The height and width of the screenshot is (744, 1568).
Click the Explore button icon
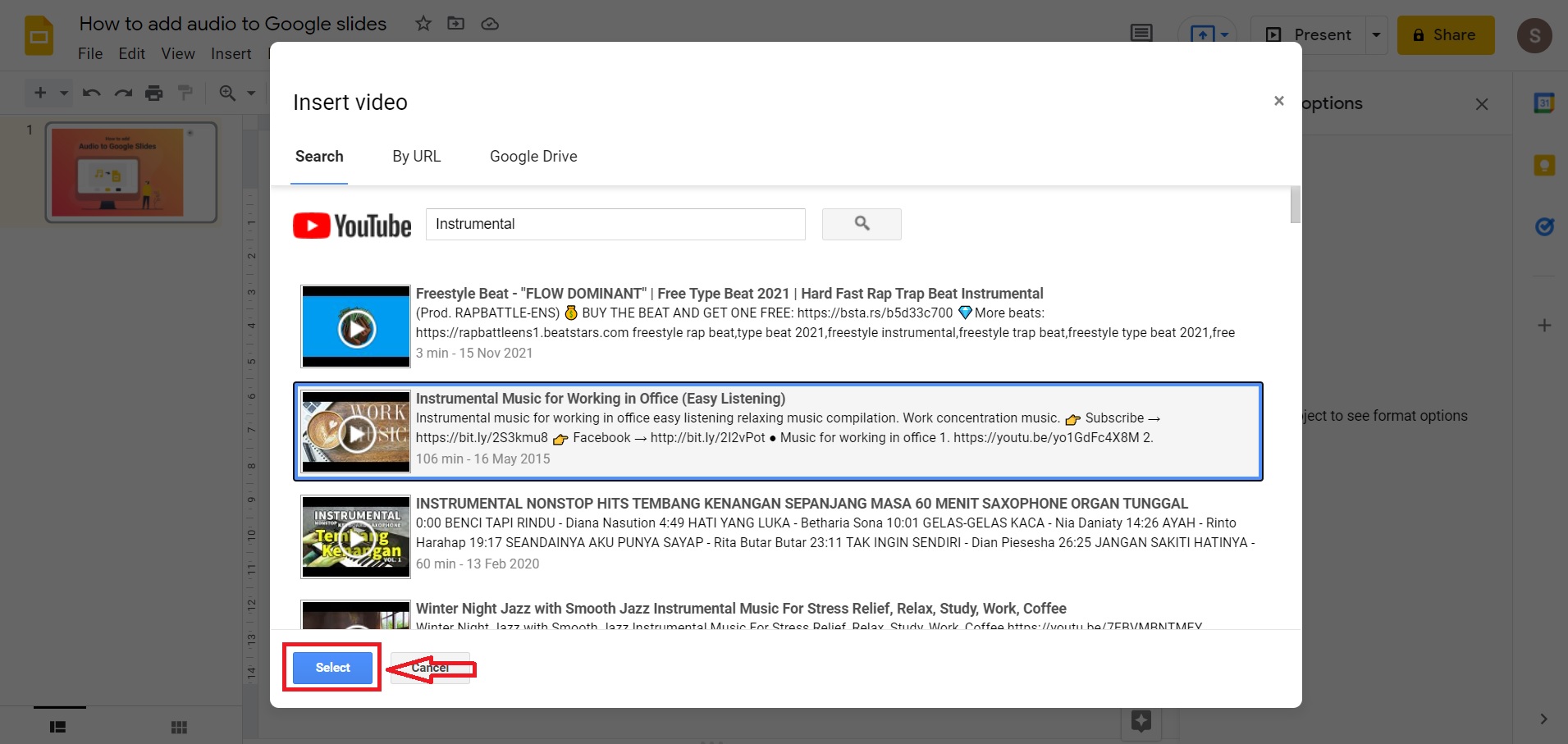(1141, 721)
